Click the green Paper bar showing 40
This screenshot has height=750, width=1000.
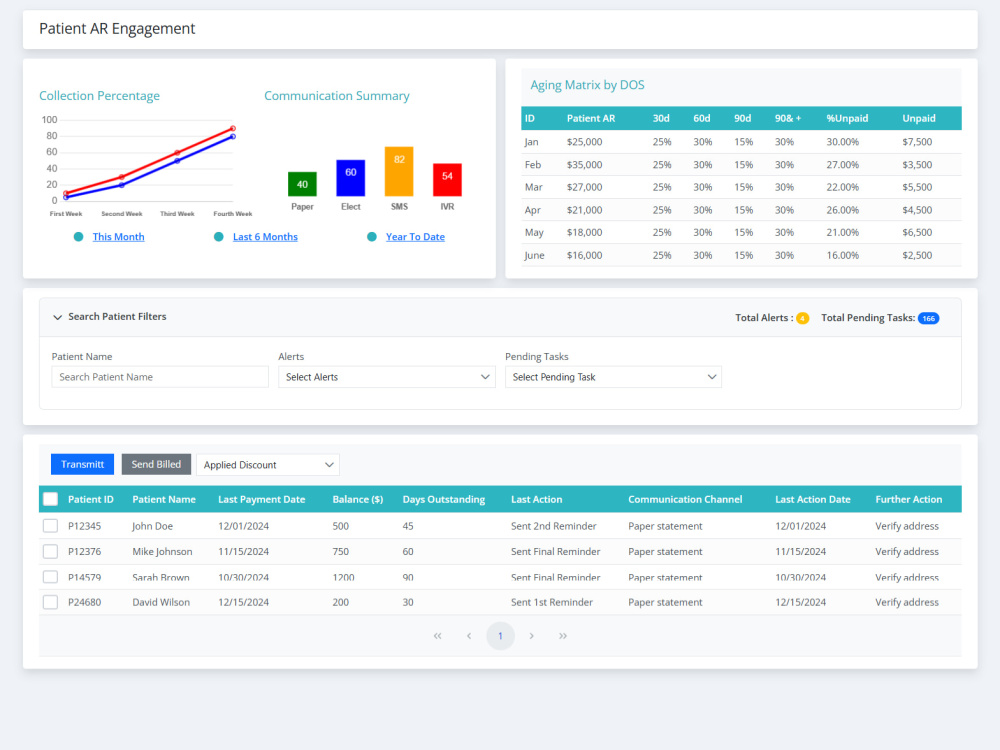click(x=302, y=184)
